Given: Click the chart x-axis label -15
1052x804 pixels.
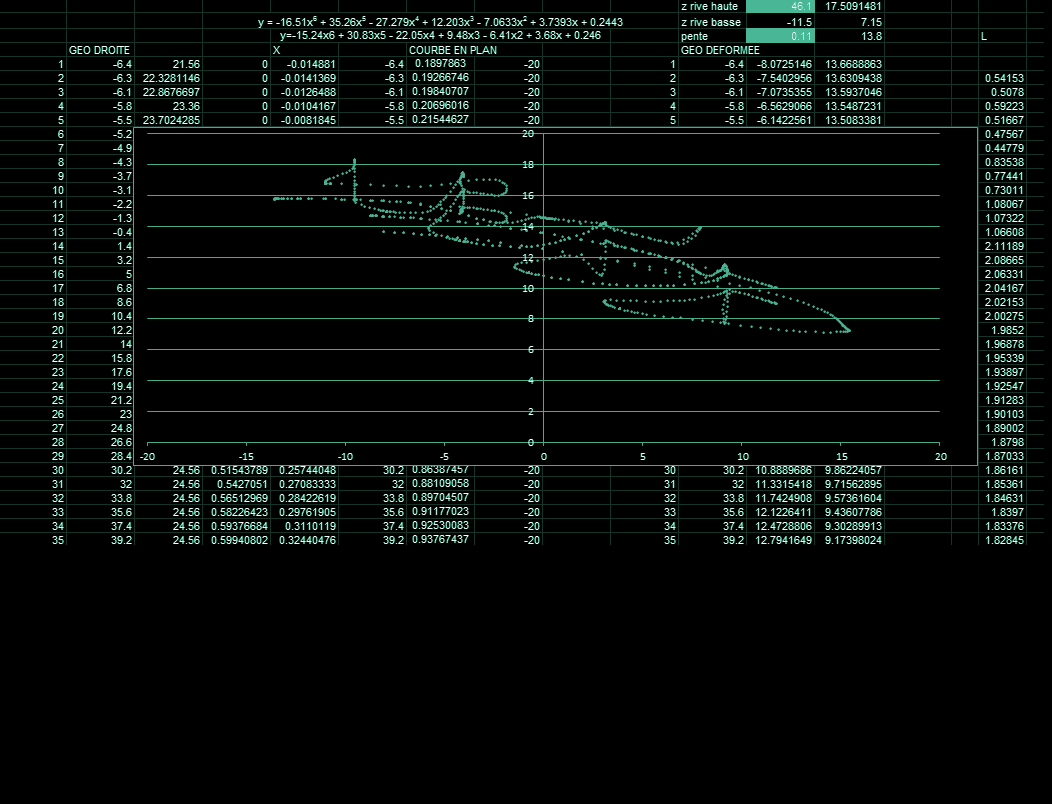Looking at the screenshot, I should [246, 456].
